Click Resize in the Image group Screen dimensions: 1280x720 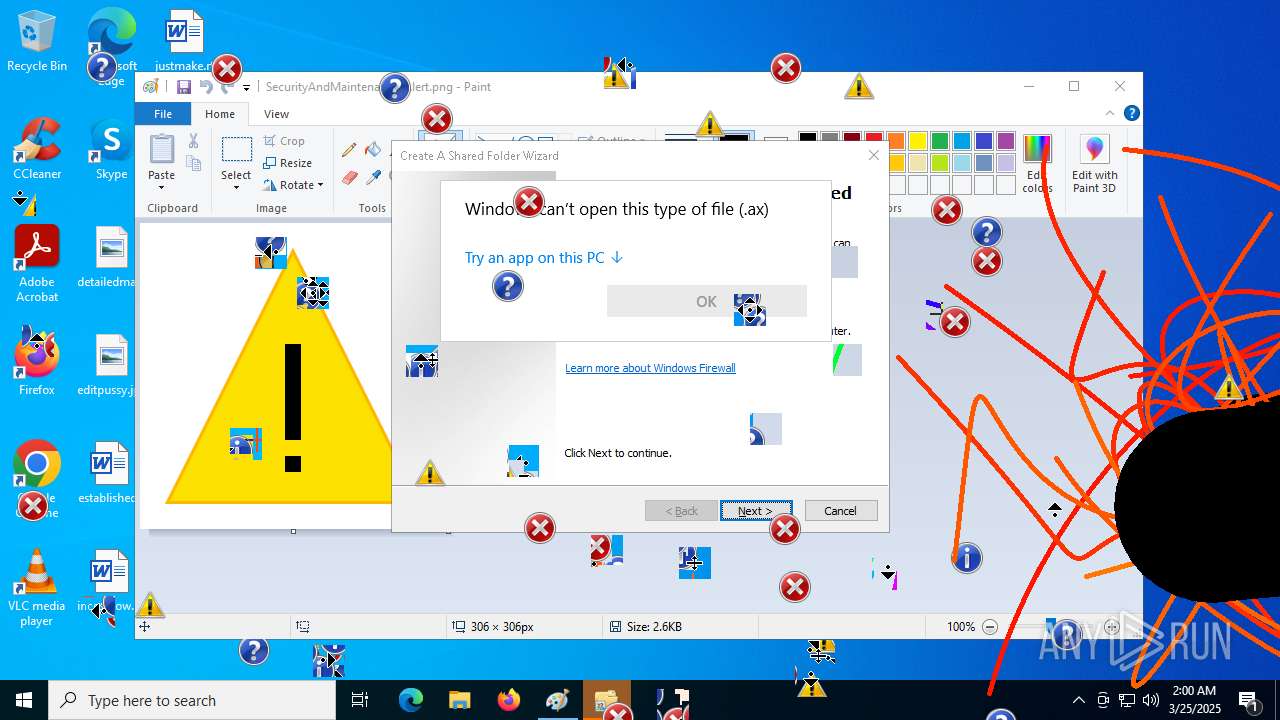pyautogui.click(x=287, y=163)
